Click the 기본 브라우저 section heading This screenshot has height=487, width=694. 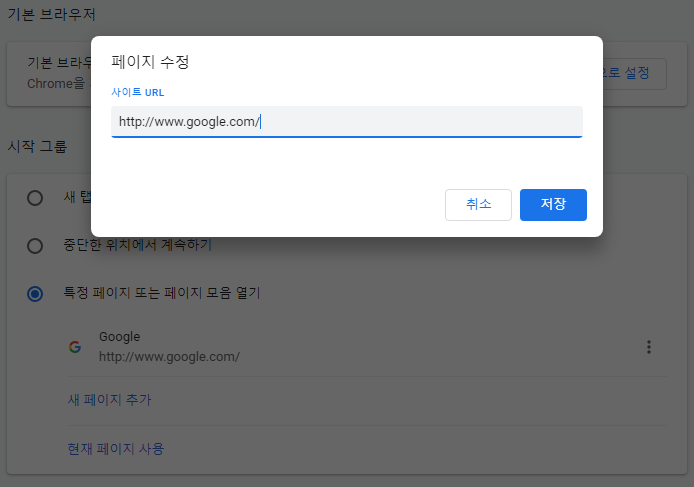click(x=51, y=14)
